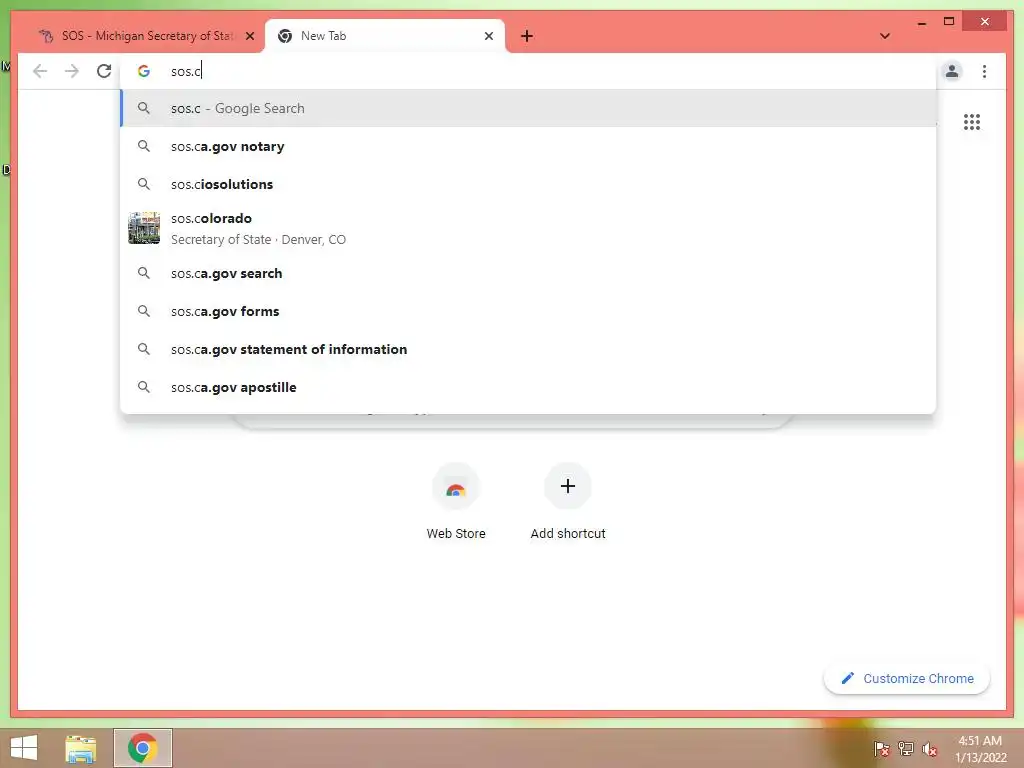The image size is (1024, 768).
Task: Open the Web Store shortcut
Action: click(x=456, y=502)
